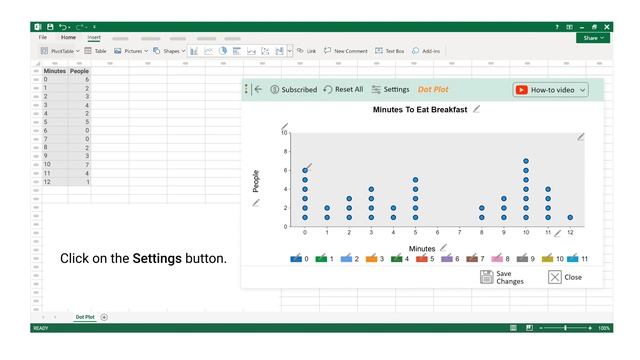The image size is (640, 360).
Task: Click the pencil icon in the plot area corner
Action: 580,137
